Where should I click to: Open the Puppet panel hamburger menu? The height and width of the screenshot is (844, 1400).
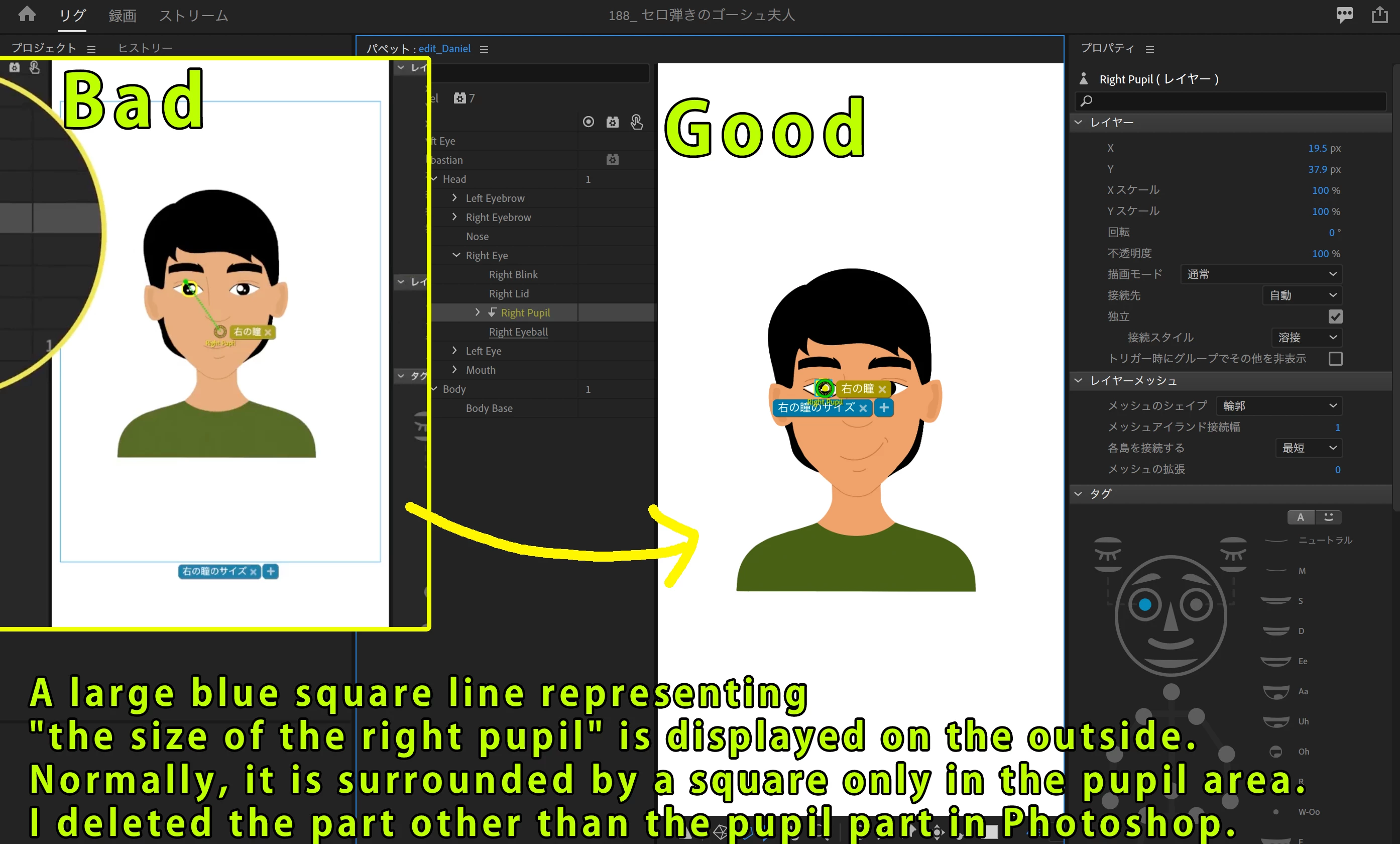click(x=484, y=49)
